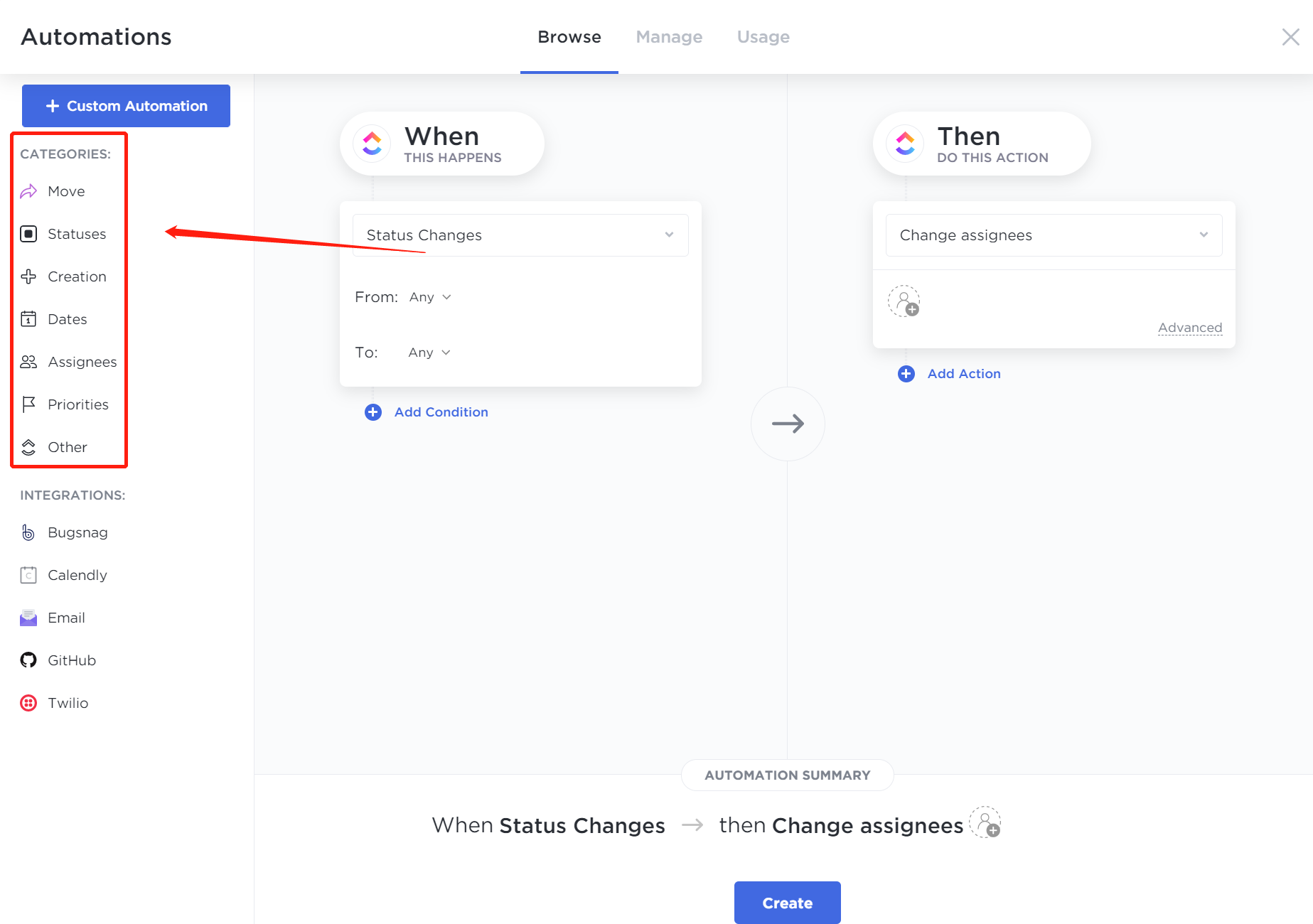Expand the From status Any dropdown
Screen dimensions: 1313x924
430,297
